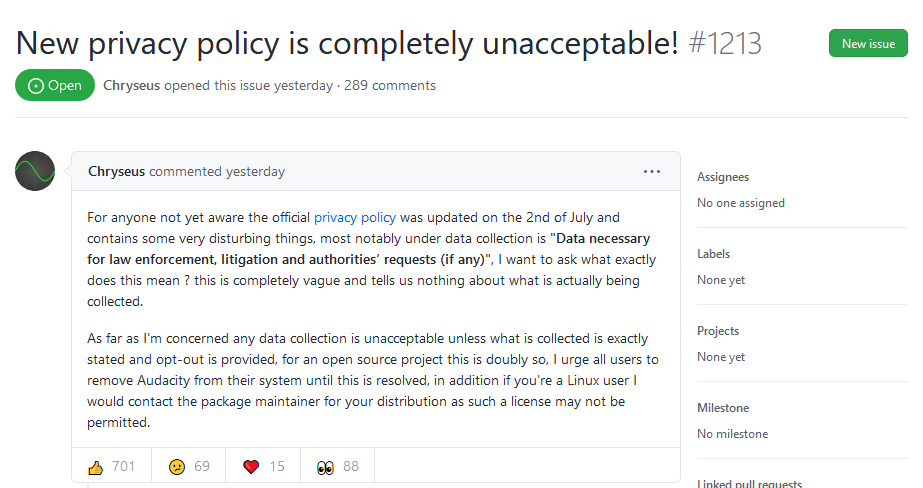Click the Linked pull requests heading

pyautogui.click(x=749, y=483)
